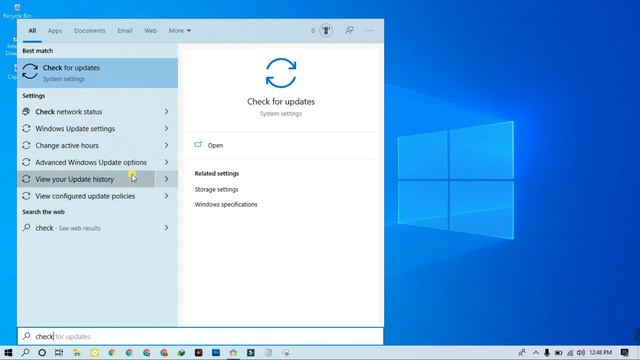Select View configured update policies result
Image resolution: width=640 pixels, height=360 pixels.
tap(86, 196)
